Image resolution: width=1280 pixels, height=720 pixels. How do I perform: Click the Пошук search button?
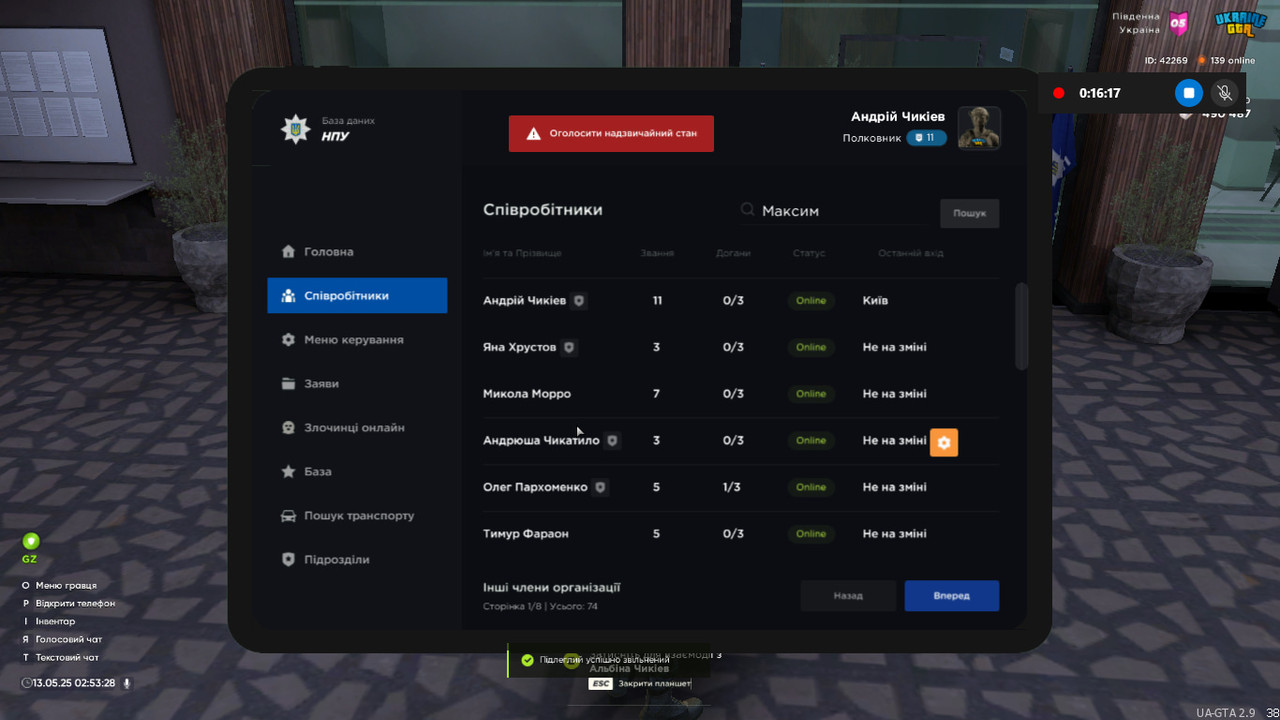click(x=969, y=213)
